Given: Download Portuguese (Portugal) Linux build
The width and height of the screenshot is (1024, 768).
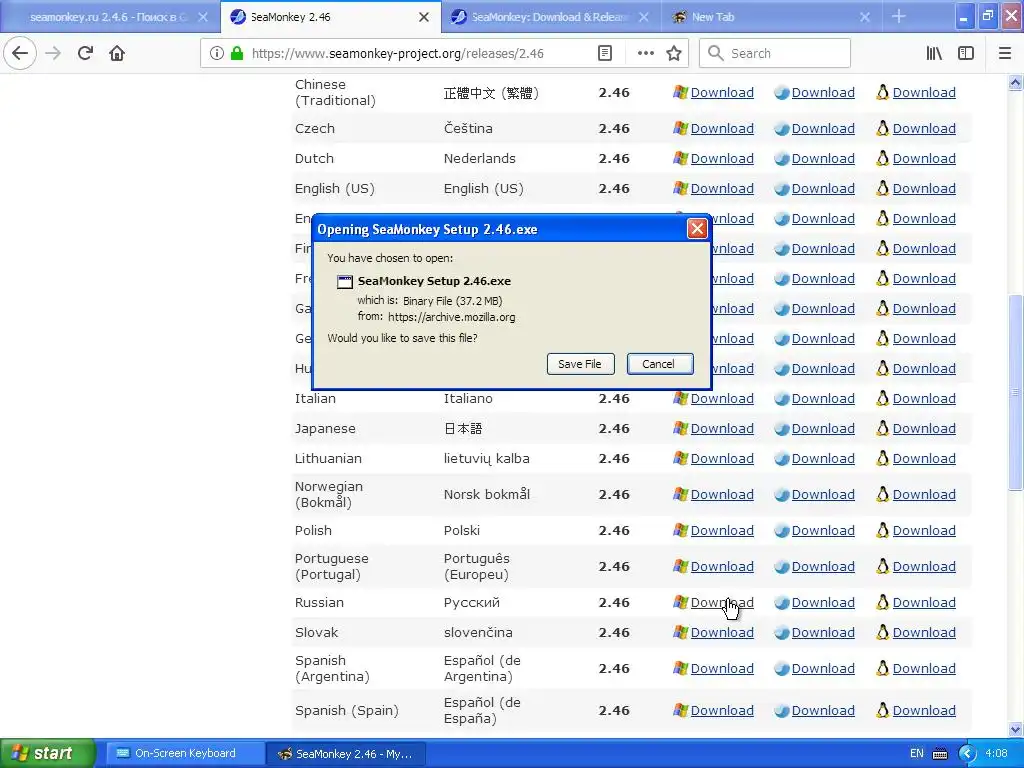Looking at the screenshot, I should pyautogui.click(x=924, y=566).
